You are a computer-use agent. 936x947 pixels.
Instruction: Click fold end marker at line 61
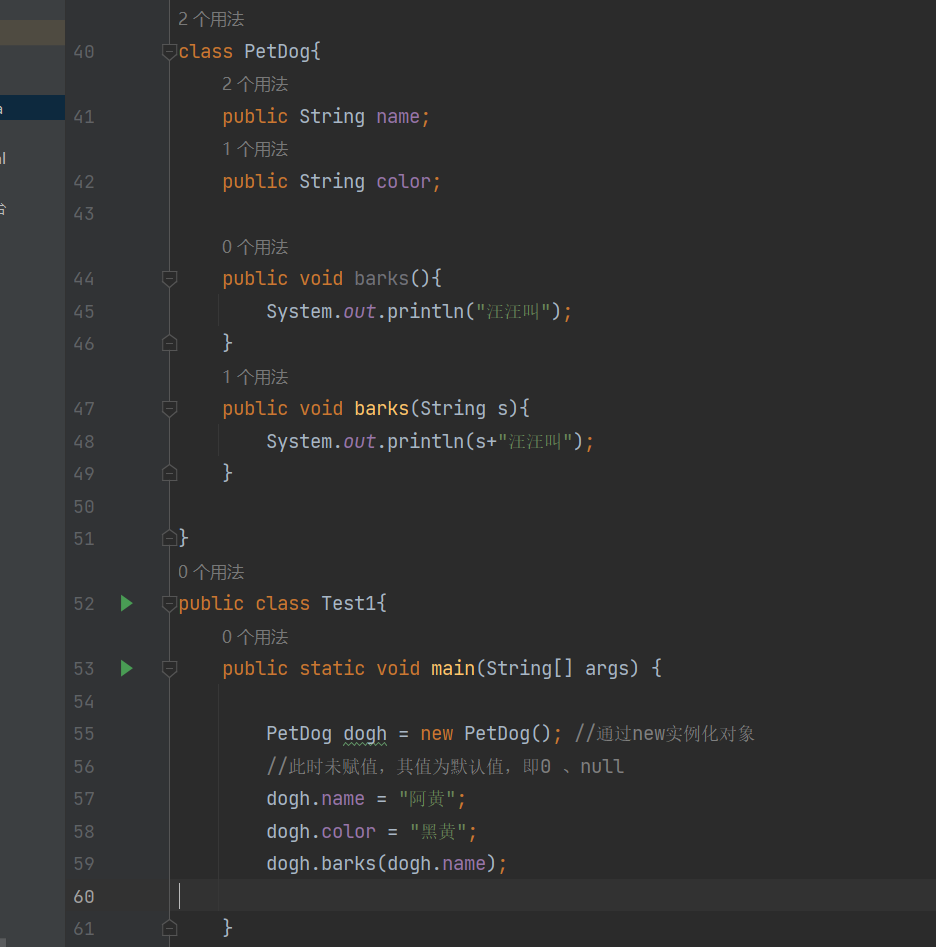(169, 928)
